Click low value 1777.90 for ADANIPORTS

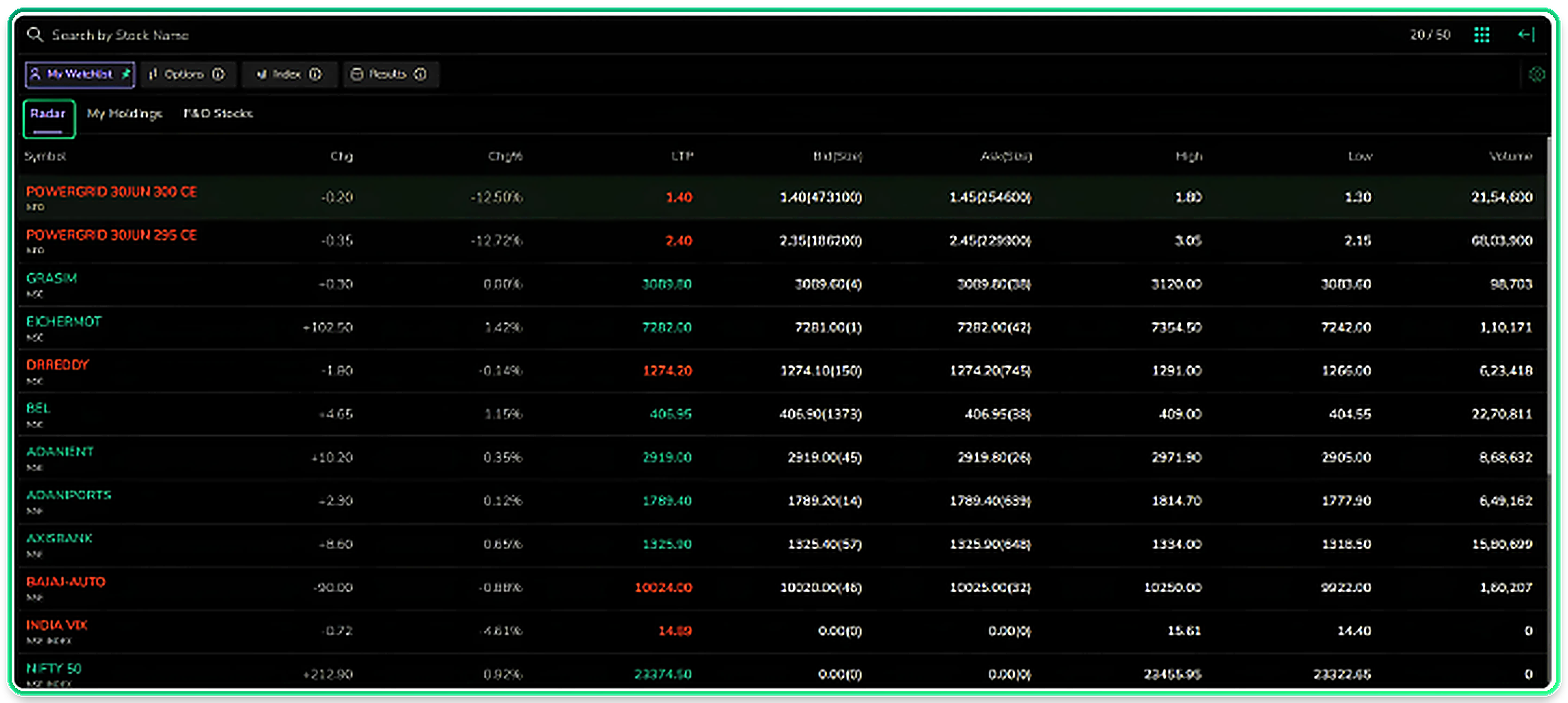(x=1346, y=501)
